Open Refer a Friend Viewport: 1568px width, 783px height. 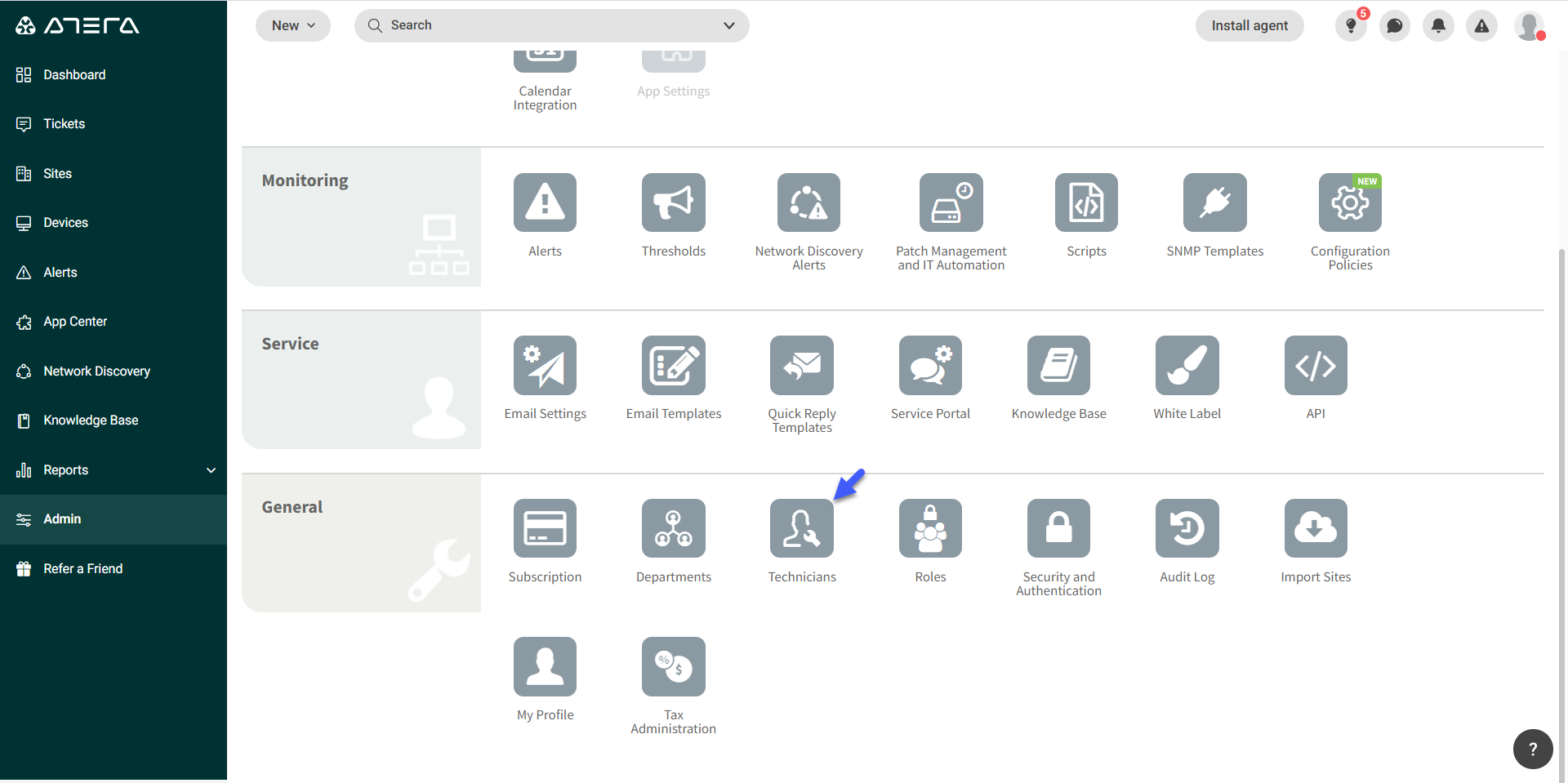pos(114,569)
